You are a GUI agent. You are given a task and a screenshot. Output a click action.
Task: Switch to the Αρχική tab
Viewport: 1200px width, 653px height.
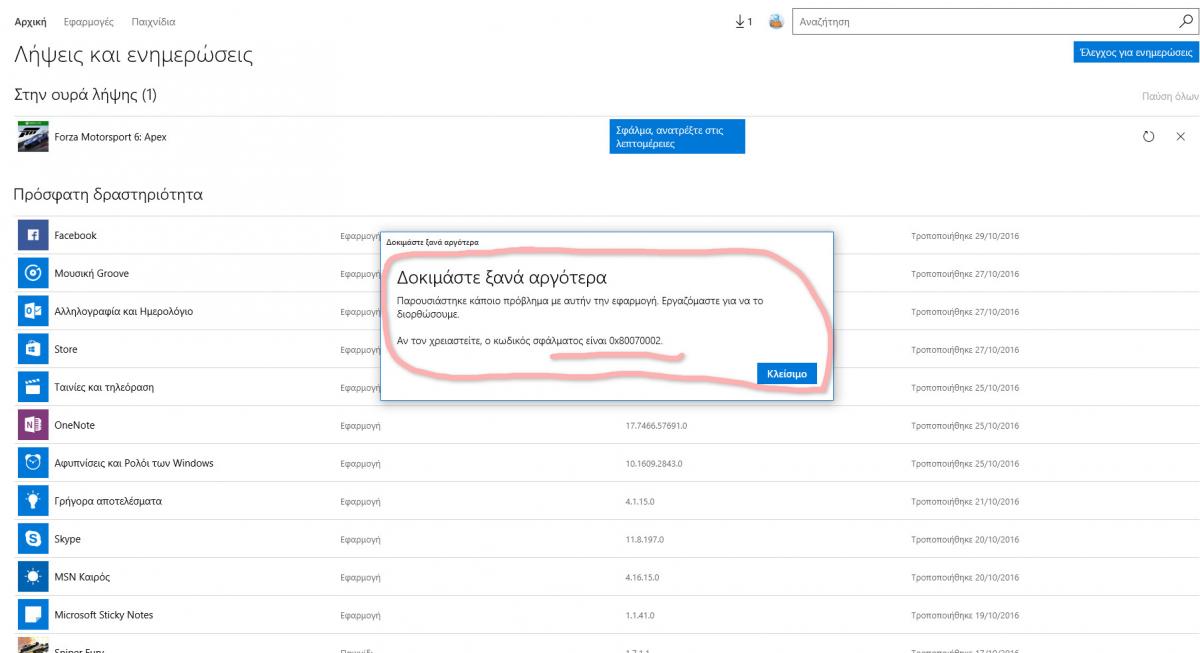(x=31, y=21)
